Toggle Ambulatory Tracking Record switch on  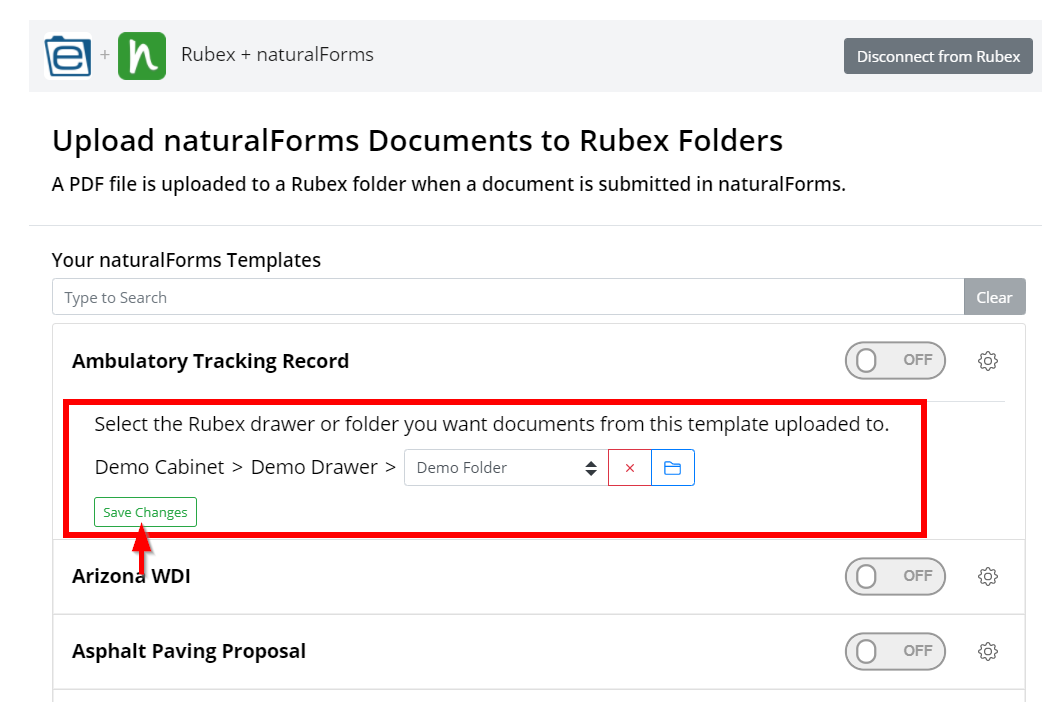(895, 360)
